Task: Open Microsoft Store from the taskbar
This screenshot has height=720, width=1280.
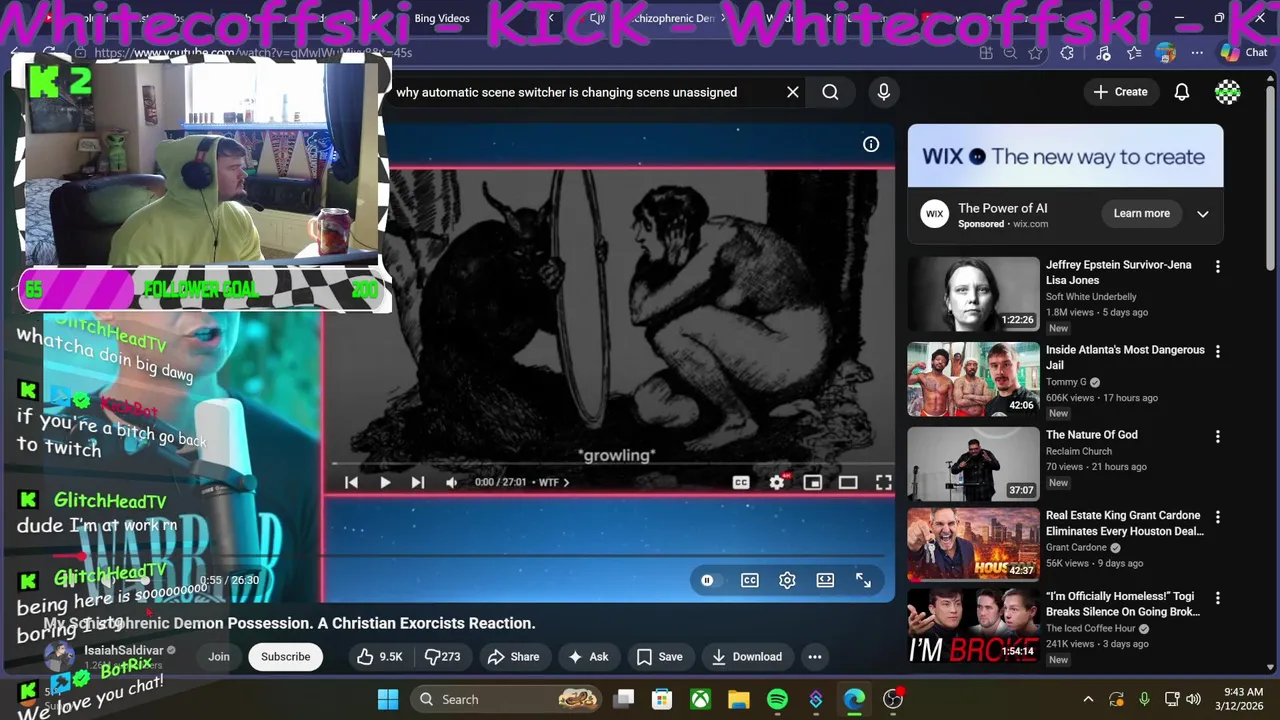Action: 661,699
